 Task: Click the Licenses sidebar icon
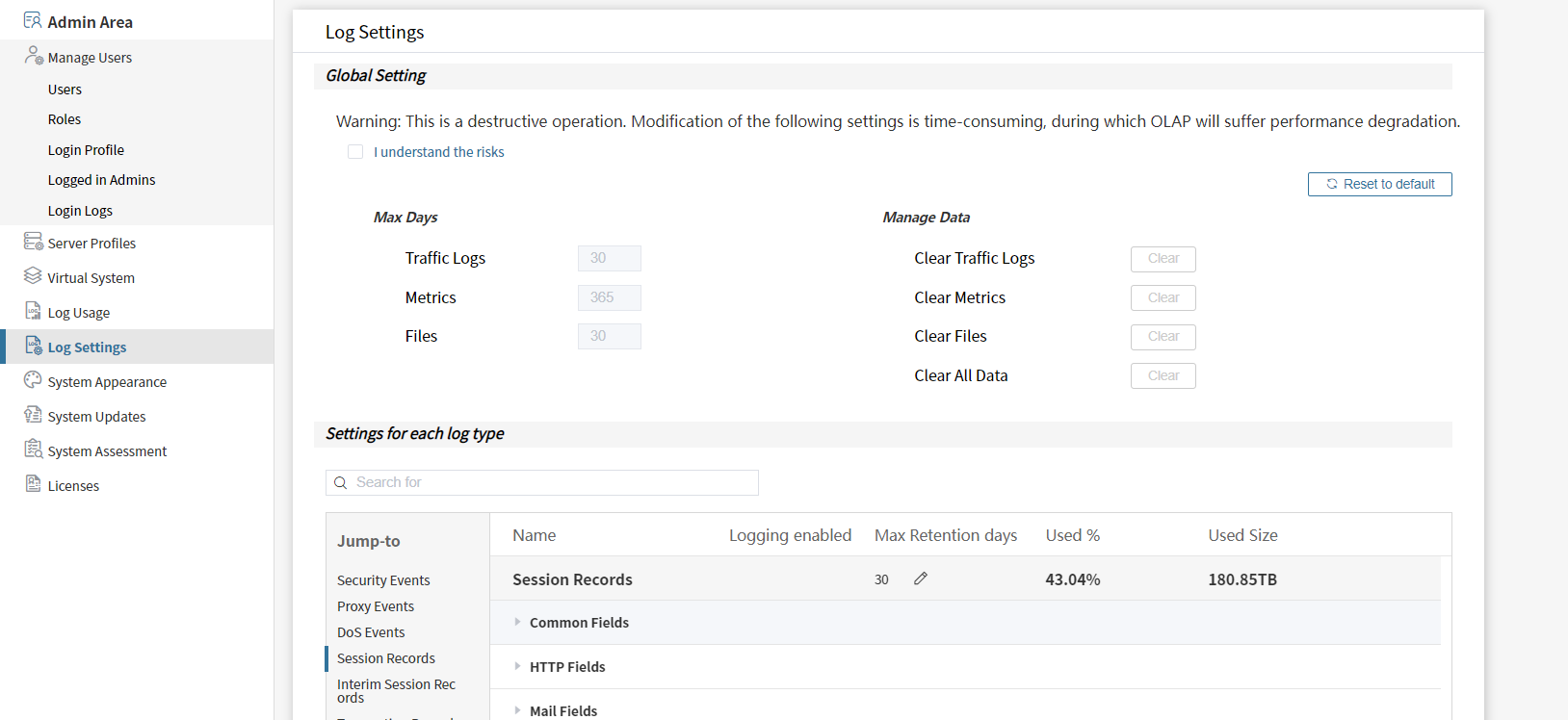[34, 484]
